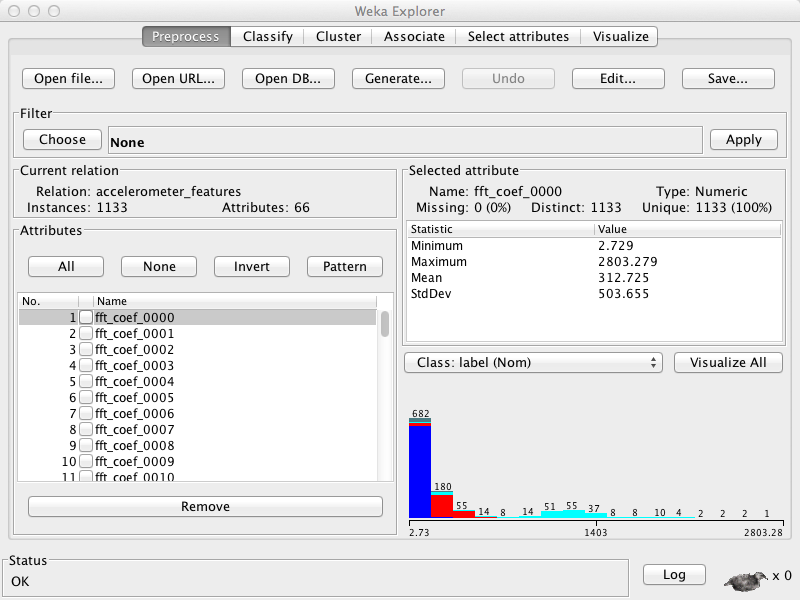The height and width of the screenshot is (600, 800).
Task: Click the Remove button
Action: click(206, 507)
